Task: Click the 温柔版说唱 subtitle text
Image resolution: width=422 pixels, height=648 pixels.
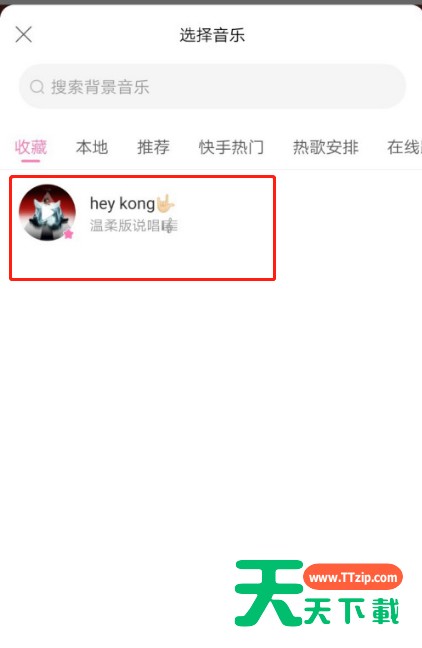Action: (125, 225)
